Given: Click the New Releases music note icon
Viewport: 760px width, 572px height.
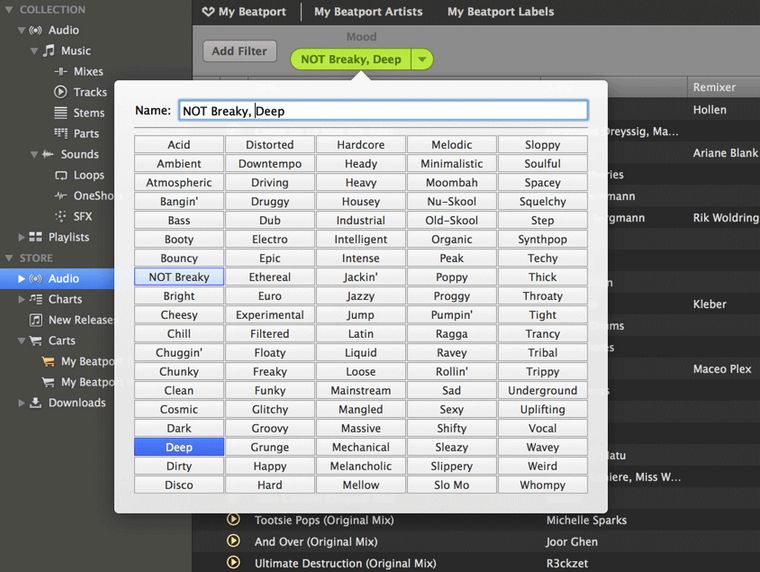Looking at the screenshot, I should (35, 320).
